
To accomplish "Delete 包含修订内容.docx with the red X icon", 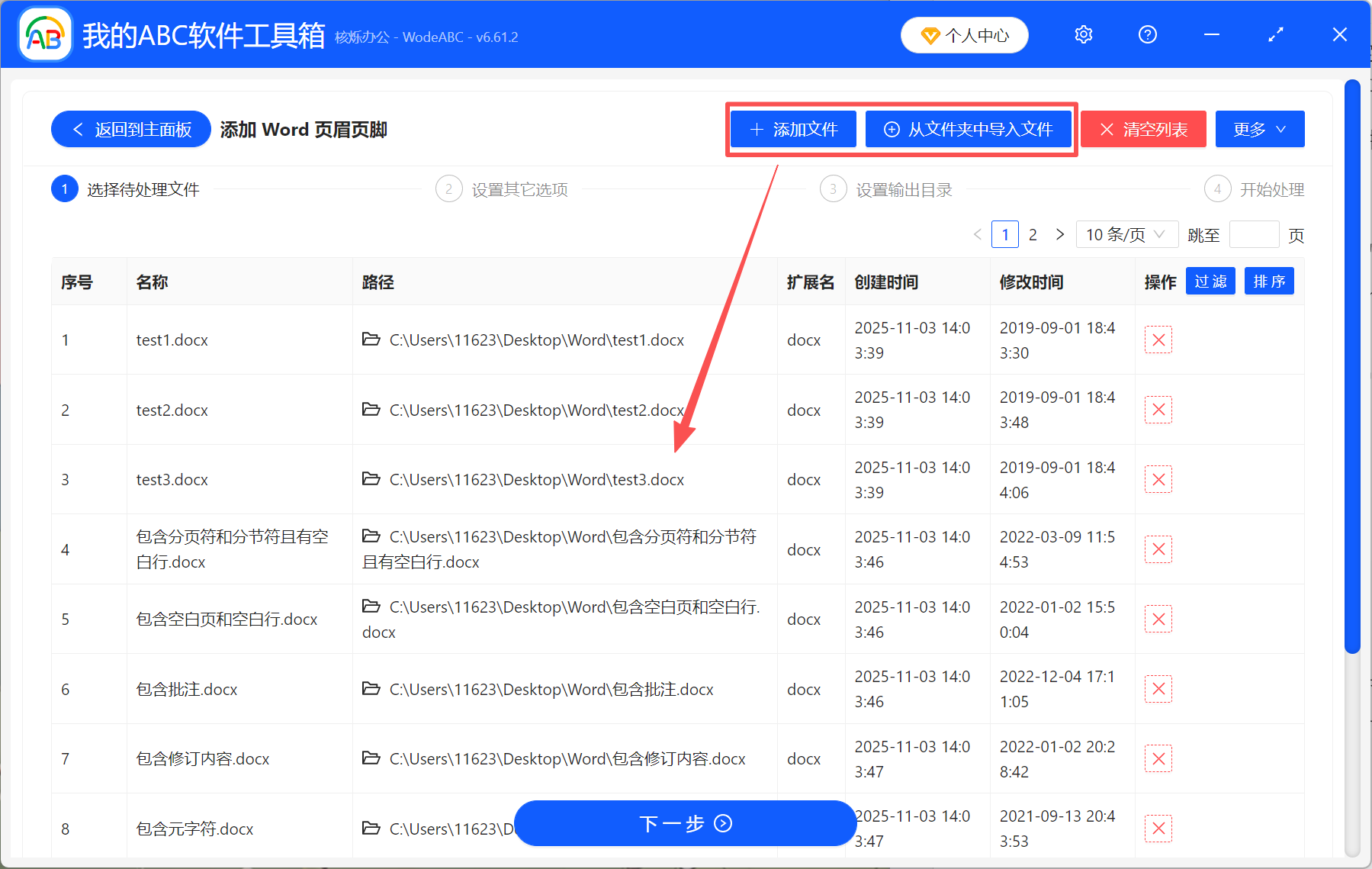I will tap(1158, 758).
